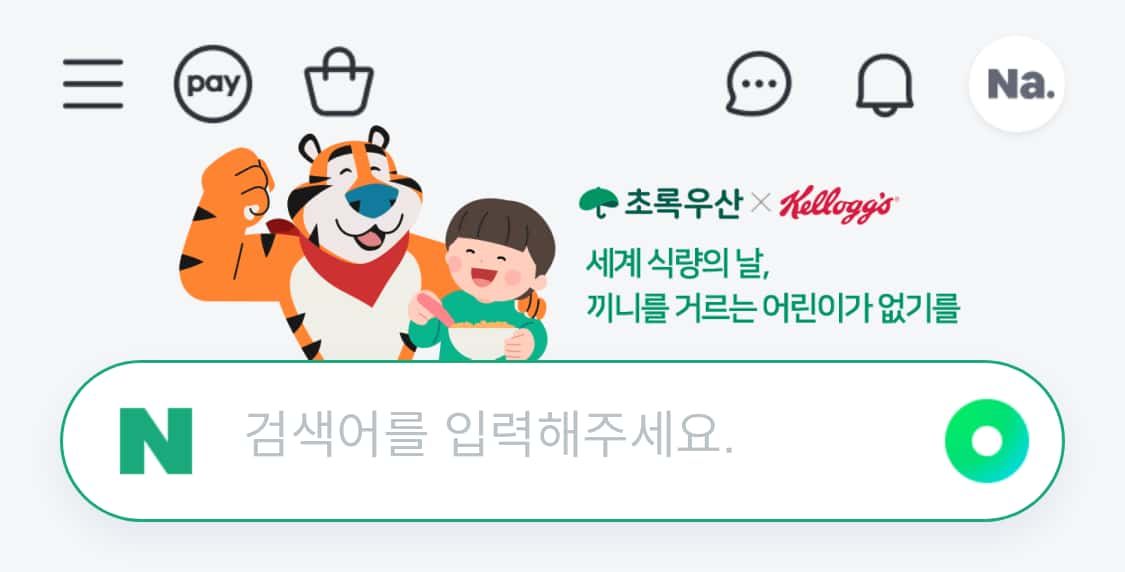
Task: Open the chat speech bubble icon
Action: pos(758,84)
